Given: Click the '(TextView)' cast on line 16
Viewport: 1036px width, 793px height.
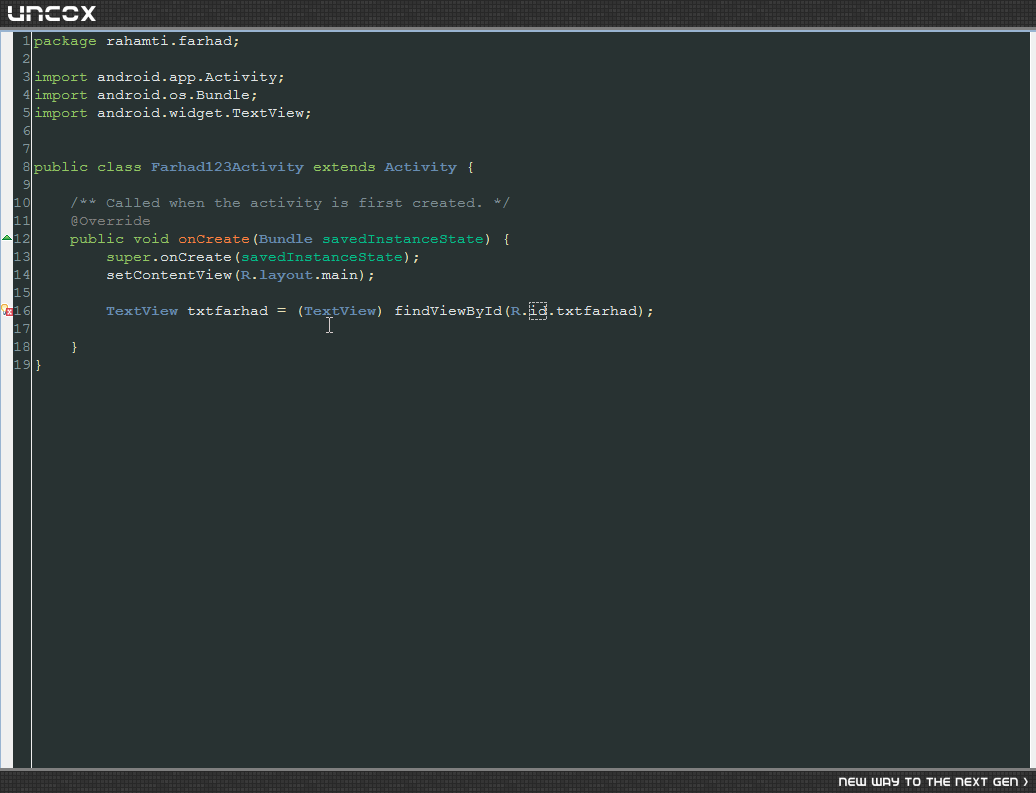Looking at the screenshot, I should (x=340, y=311).
